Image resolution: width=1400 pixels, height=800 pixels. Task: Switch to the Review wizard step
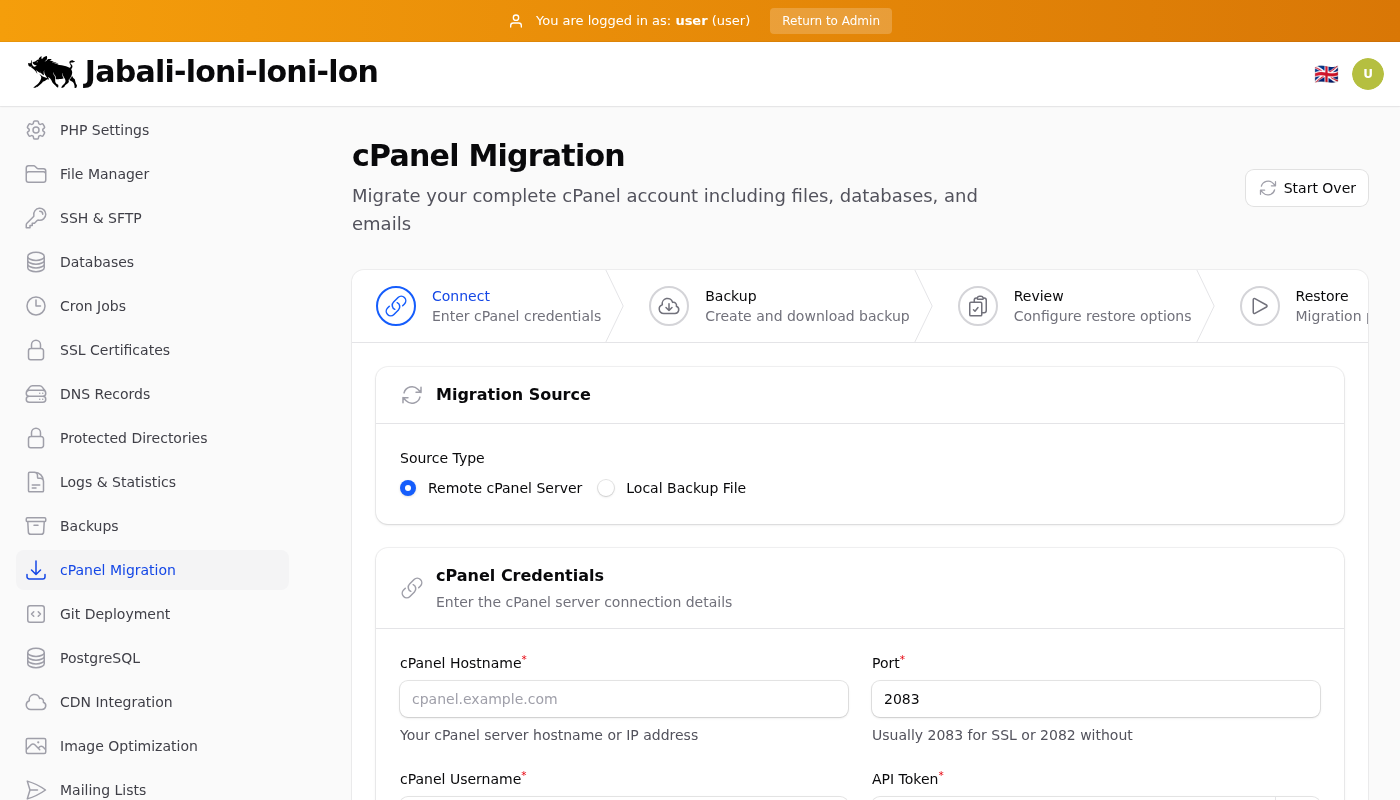[1074, 306]
